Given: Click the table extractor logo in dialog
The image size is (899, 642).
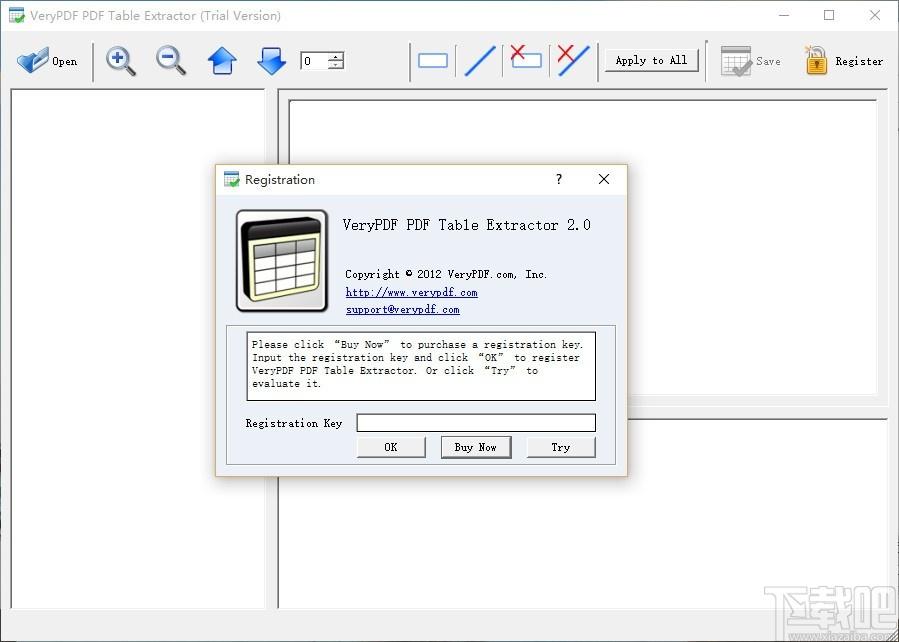Looking at the screenshot, I should 282,261.
